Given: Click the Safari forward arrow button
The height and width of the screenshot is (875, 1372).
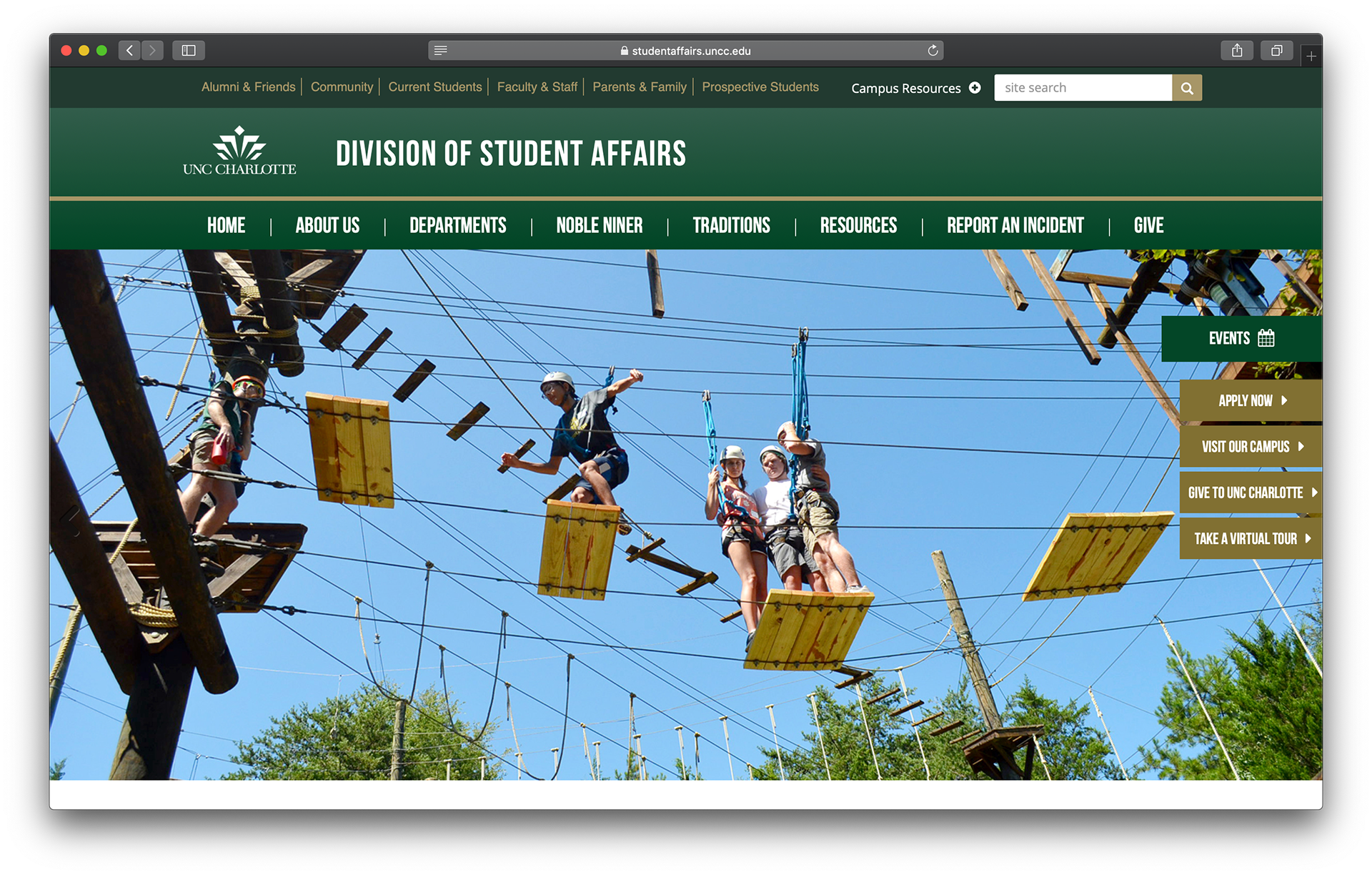Looking at the screenshot, I should click(x=152, y=50).
